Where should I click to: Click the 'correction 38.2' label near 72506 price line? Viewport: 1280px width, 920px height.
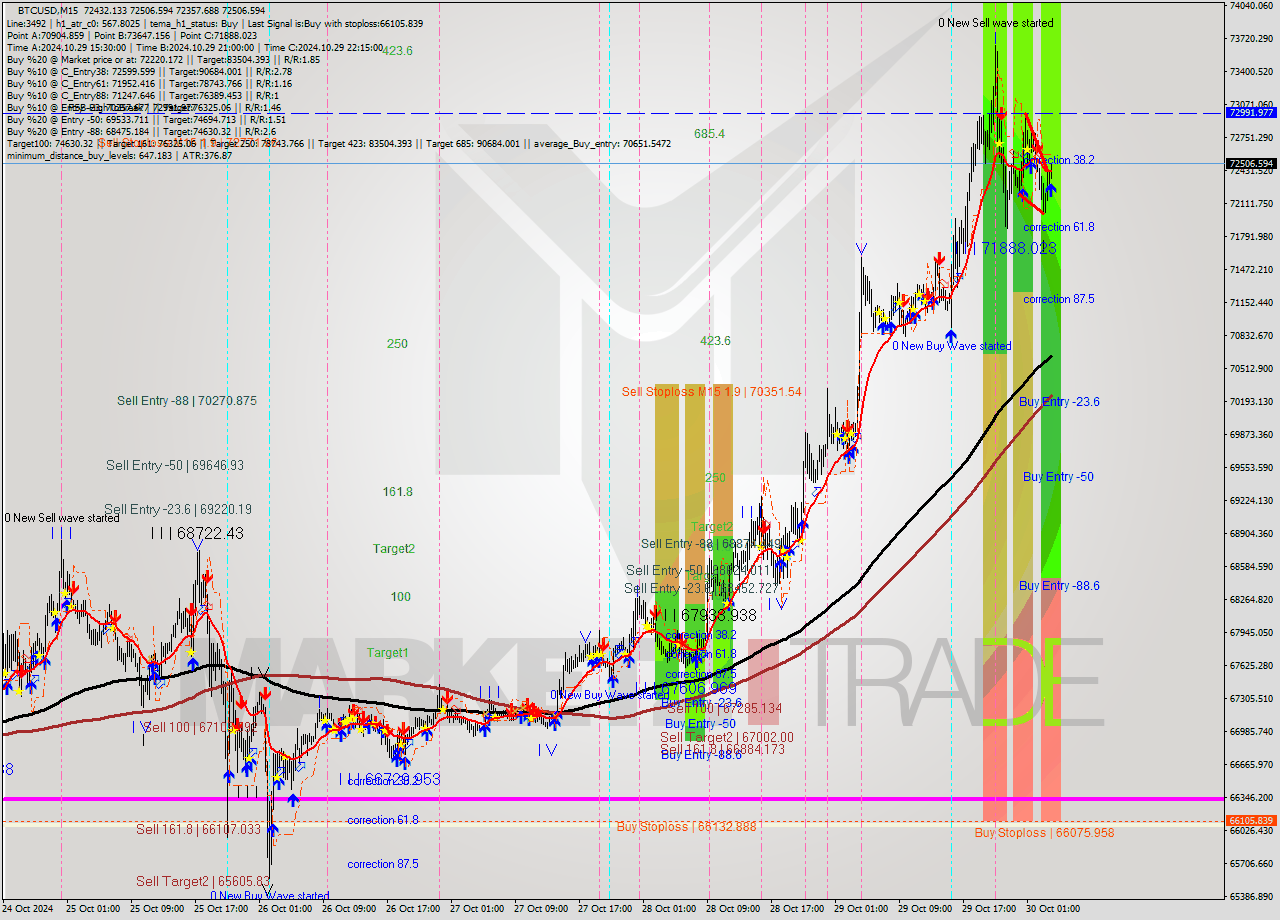point(1059,160)
